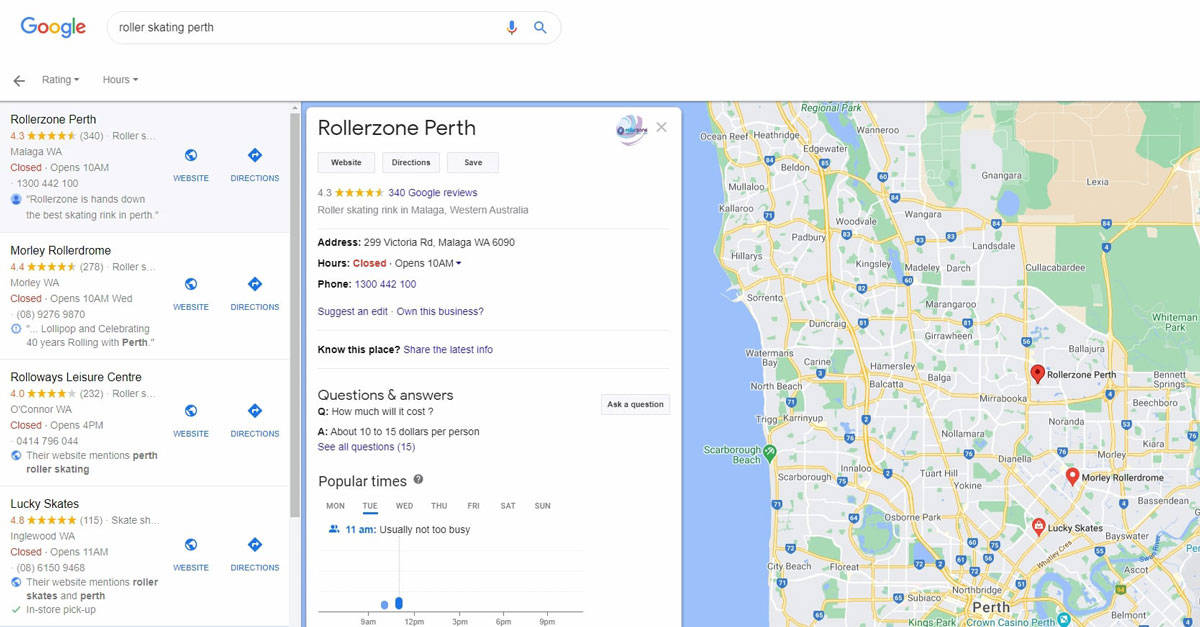The width and height of the screenshot is (1200, 627).
Task: Click Directions icon for Rolloways Leisure Centre
Action: [254, 411]
